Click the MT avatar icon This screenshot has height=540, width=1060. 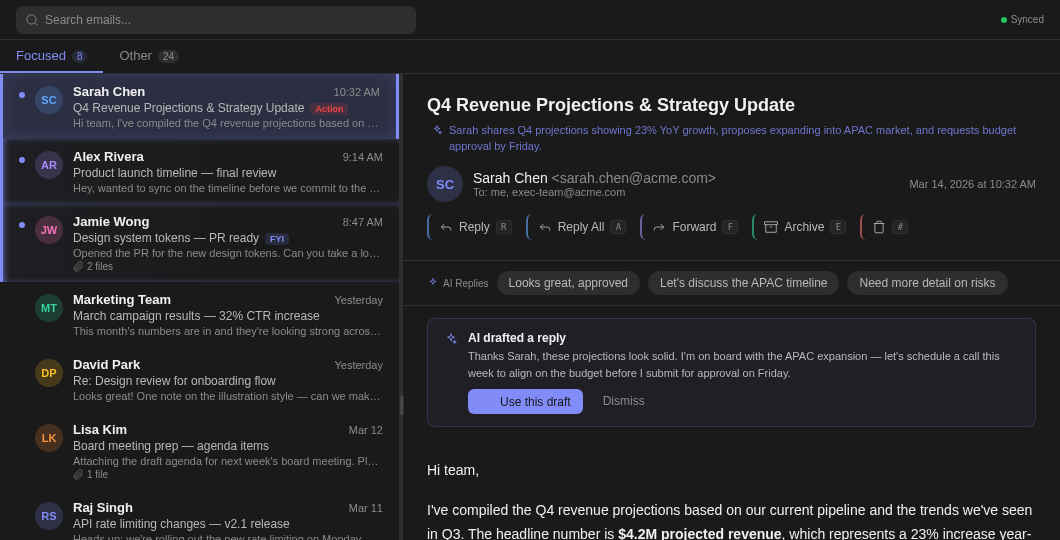49,308
